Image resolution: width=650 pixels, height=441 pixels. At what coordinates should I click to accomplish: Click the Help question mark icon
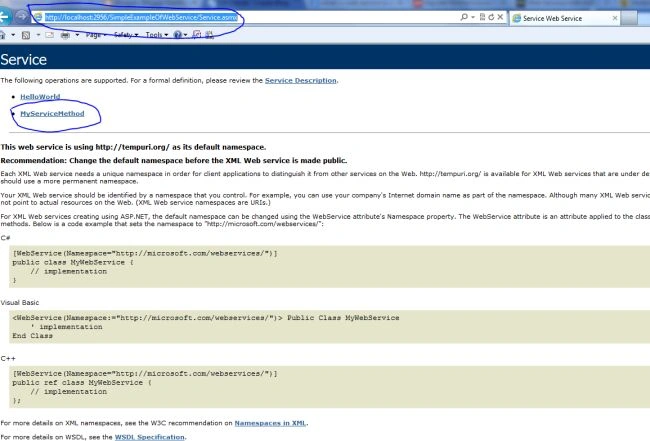click(177, 35)
